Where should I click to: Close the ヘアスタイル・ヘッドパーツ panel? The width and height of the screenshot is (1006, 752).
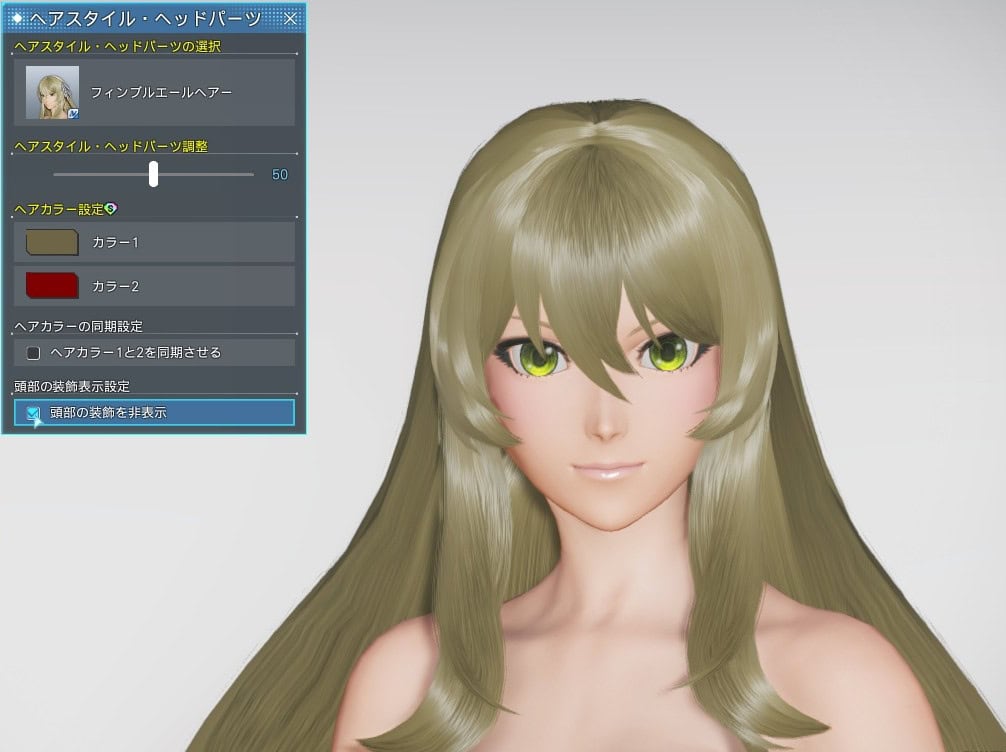291,19
